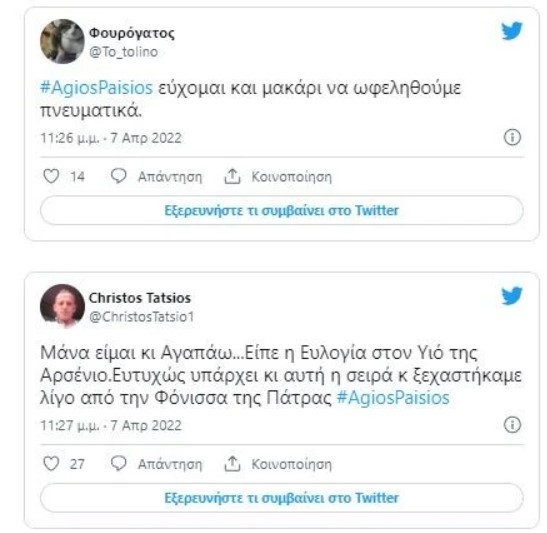Visit the @ChristosTatsio1 handle
This screenshot has width=547, height=533.
(142, 317)
